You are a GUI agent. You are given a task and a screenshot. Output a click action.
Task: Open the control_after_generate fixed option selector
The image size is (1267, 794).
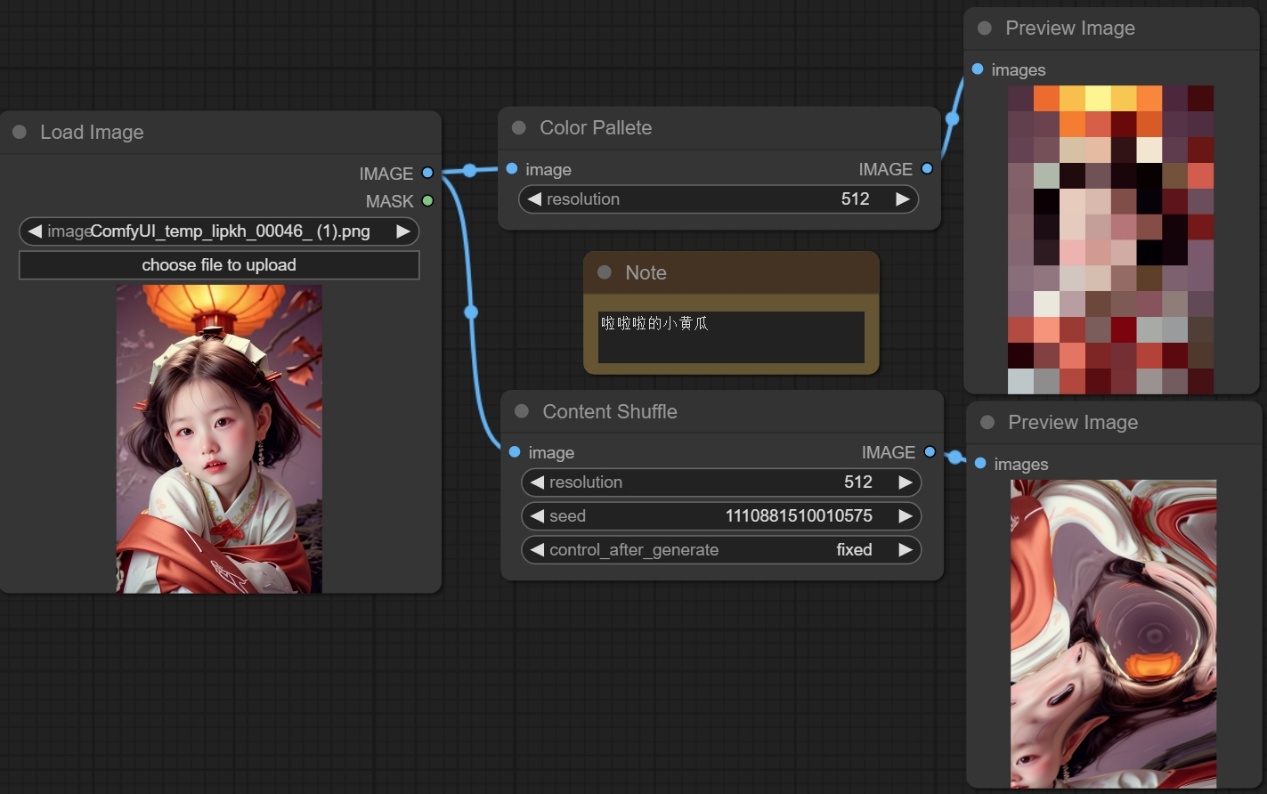click(x=720, y=550)
